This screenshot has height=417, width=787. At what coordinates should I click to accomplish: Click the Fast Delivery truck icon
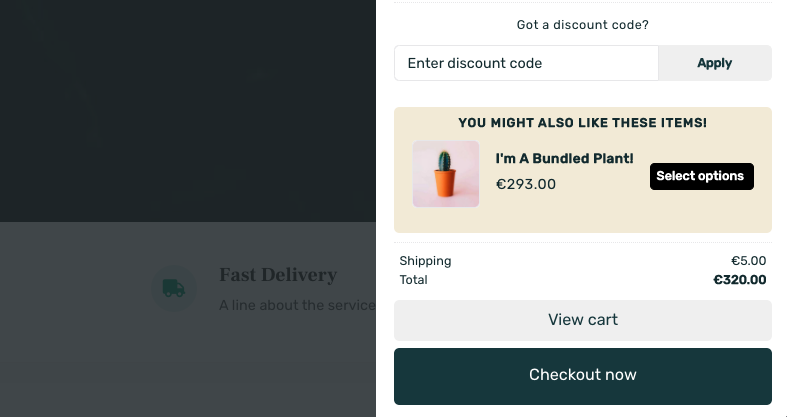tap(174, 289)
